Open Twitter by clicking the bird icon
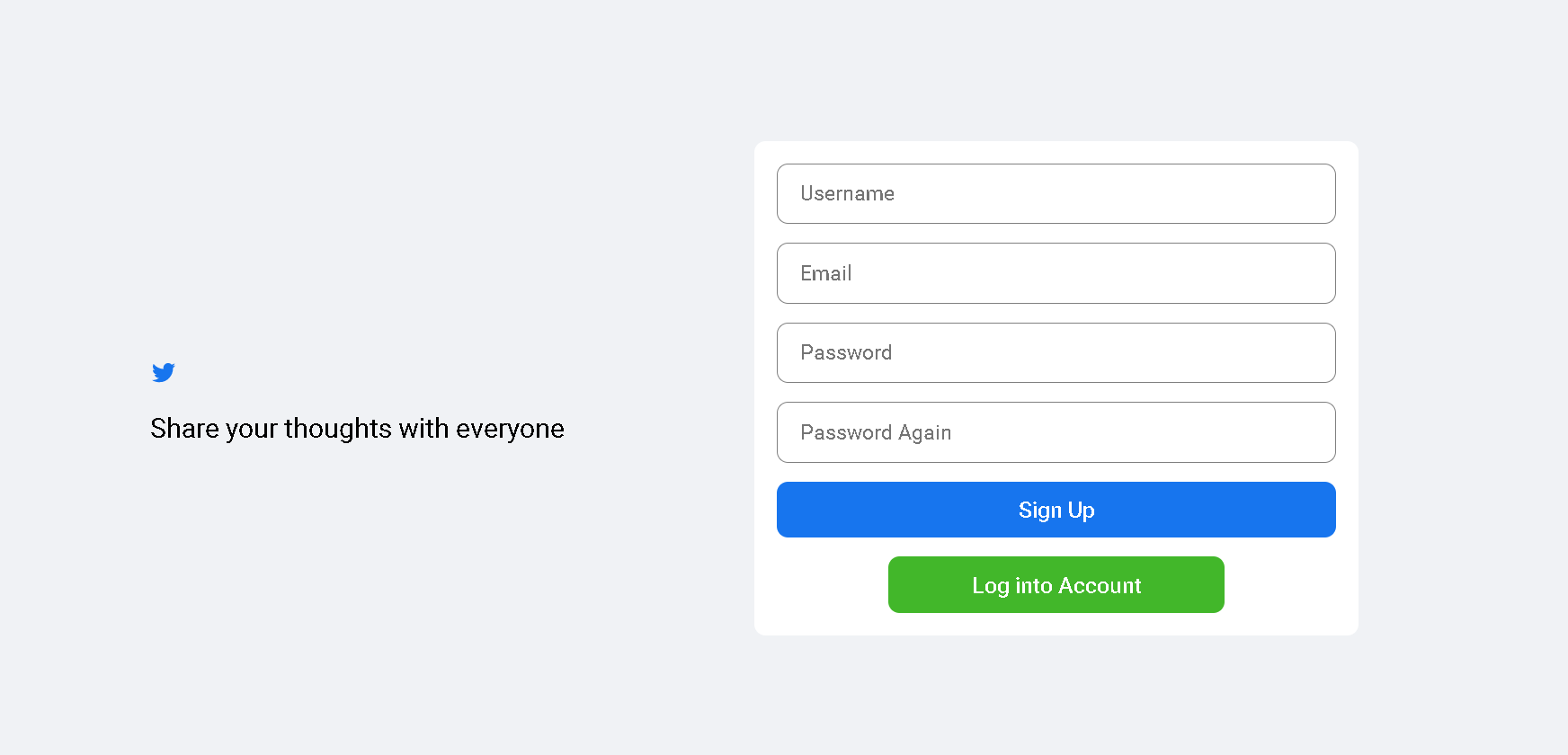This screenshot has height=755, width=1568. click(163, 372)
